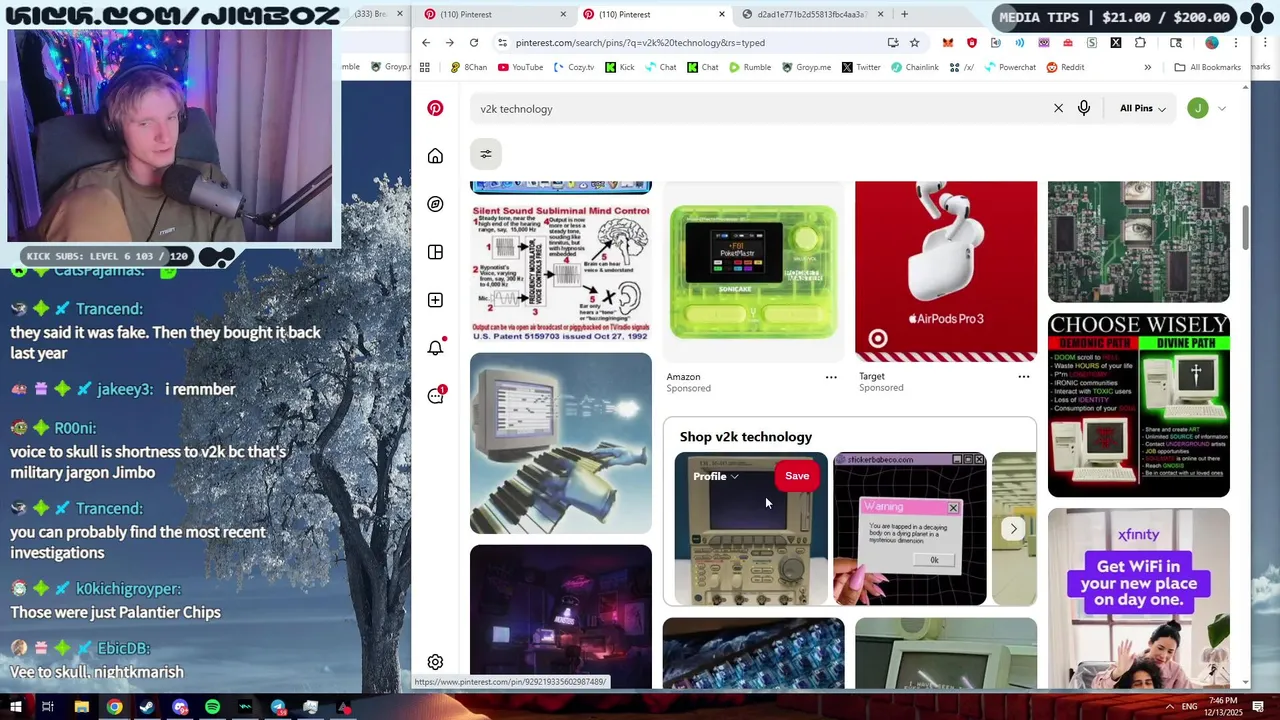Image resolution: width=1280 pixels, height=720 pixels.
Task: Open the Warning popup sticker pin
Action: click(910, 529)
